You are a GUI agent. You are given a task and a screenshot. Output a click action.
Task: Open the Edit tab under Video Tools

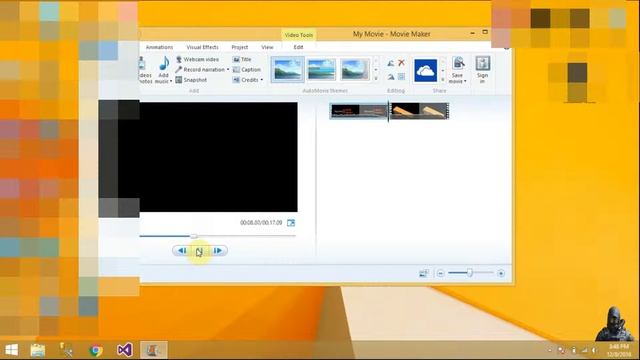point(298,47)
